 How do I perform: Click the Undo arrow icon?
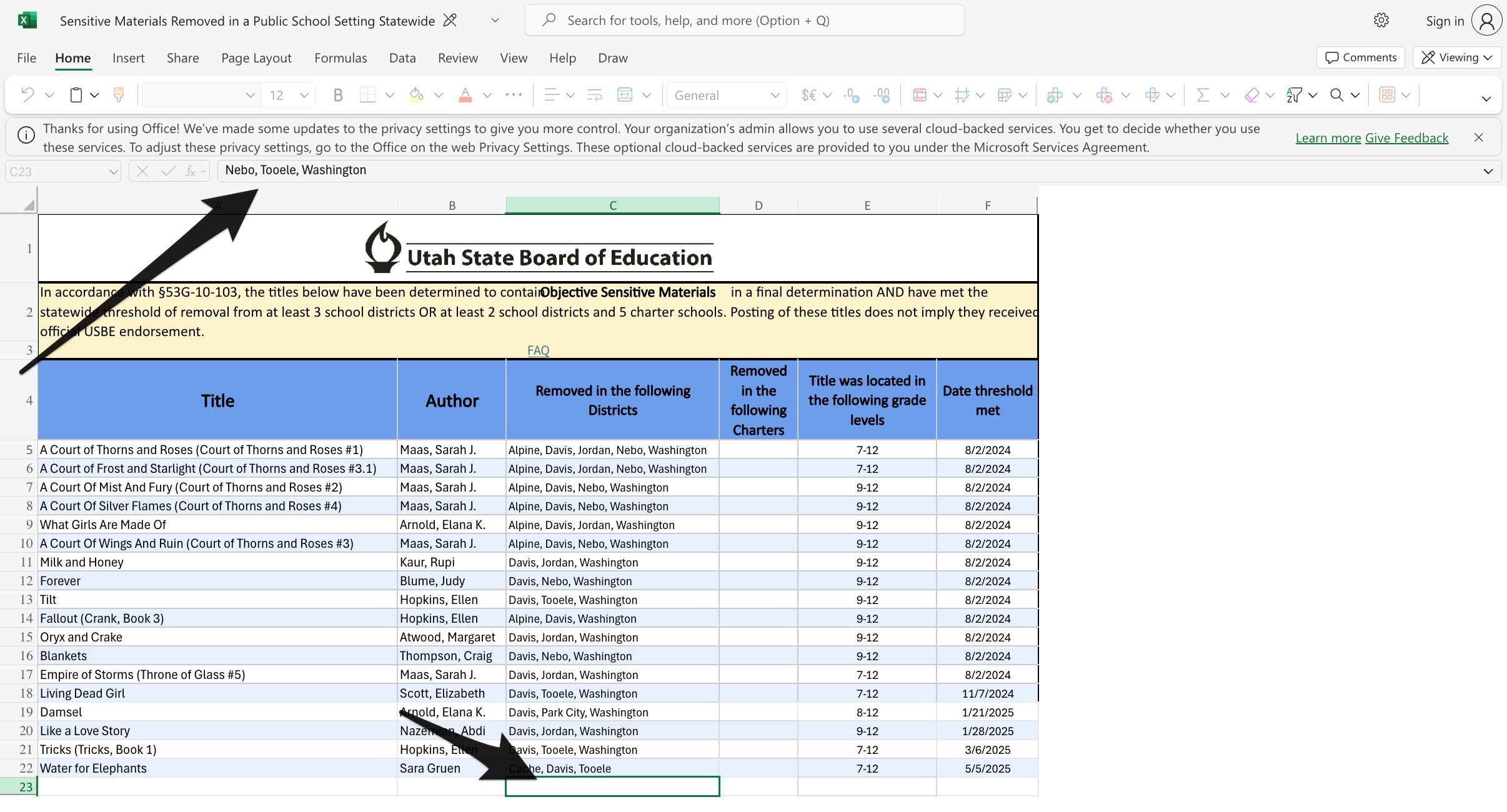click(x=27, y=95)
